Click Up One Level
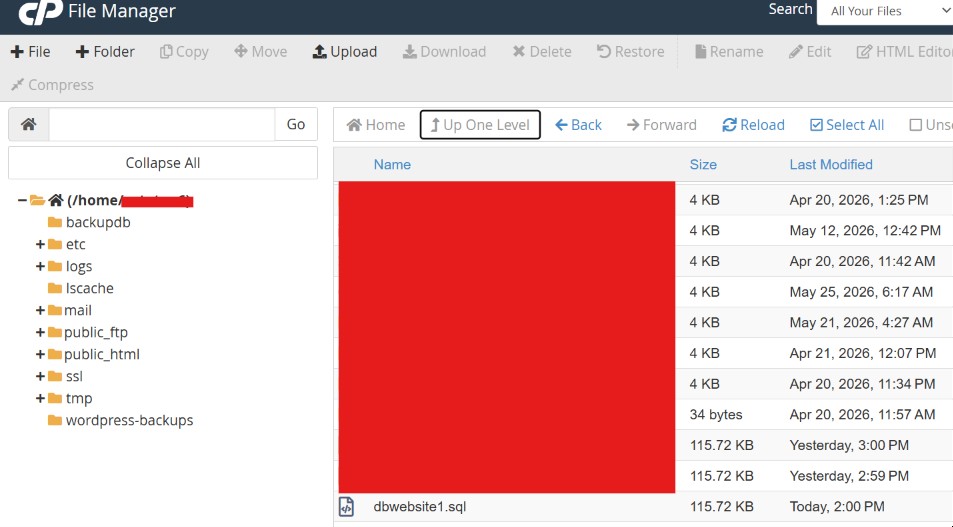This screenshot has height=527, width=953. coord(480,125)
